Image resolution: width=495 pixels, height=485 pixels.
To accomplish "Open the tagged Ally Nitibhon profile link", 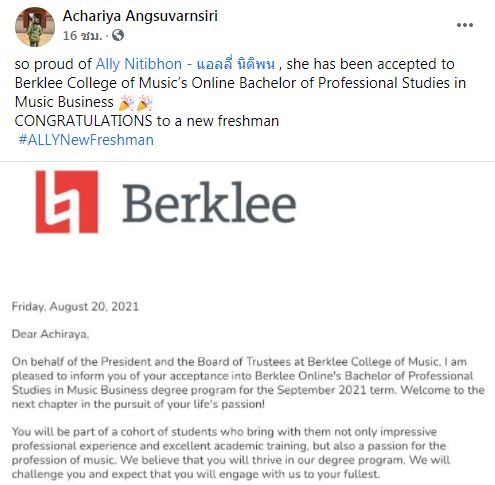I will tap(185, 64).
